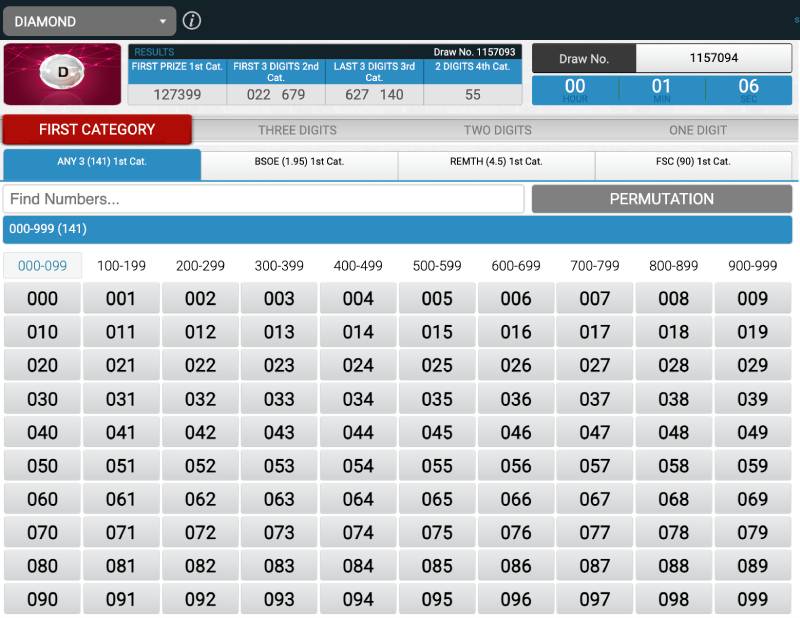
Task: Switch to the FIRST CATEGORY tab
Action: [97, 129]
